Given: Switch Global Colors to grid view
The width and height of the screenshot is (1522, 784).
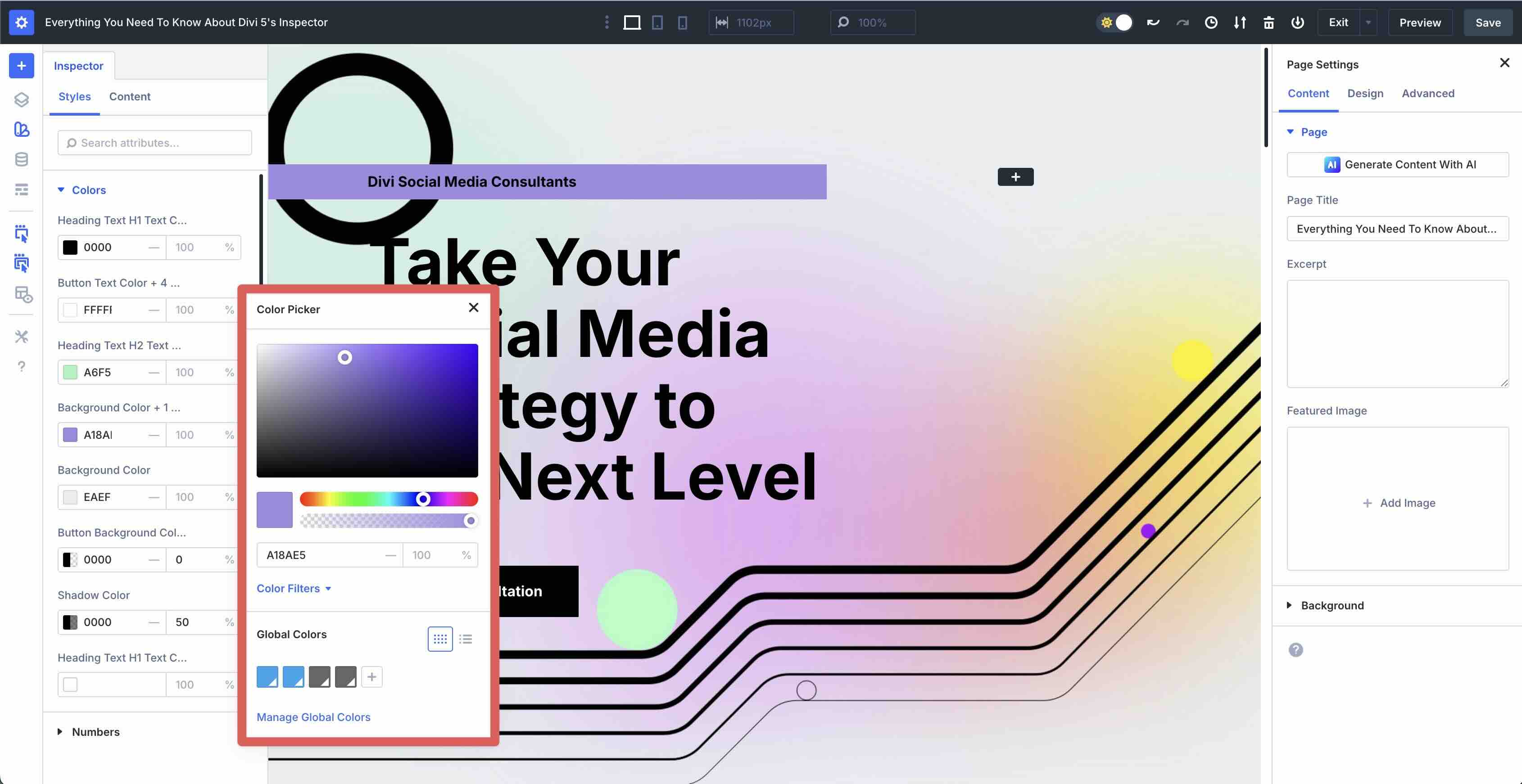Looking at the screenshot, I should (x=439, y=639).
